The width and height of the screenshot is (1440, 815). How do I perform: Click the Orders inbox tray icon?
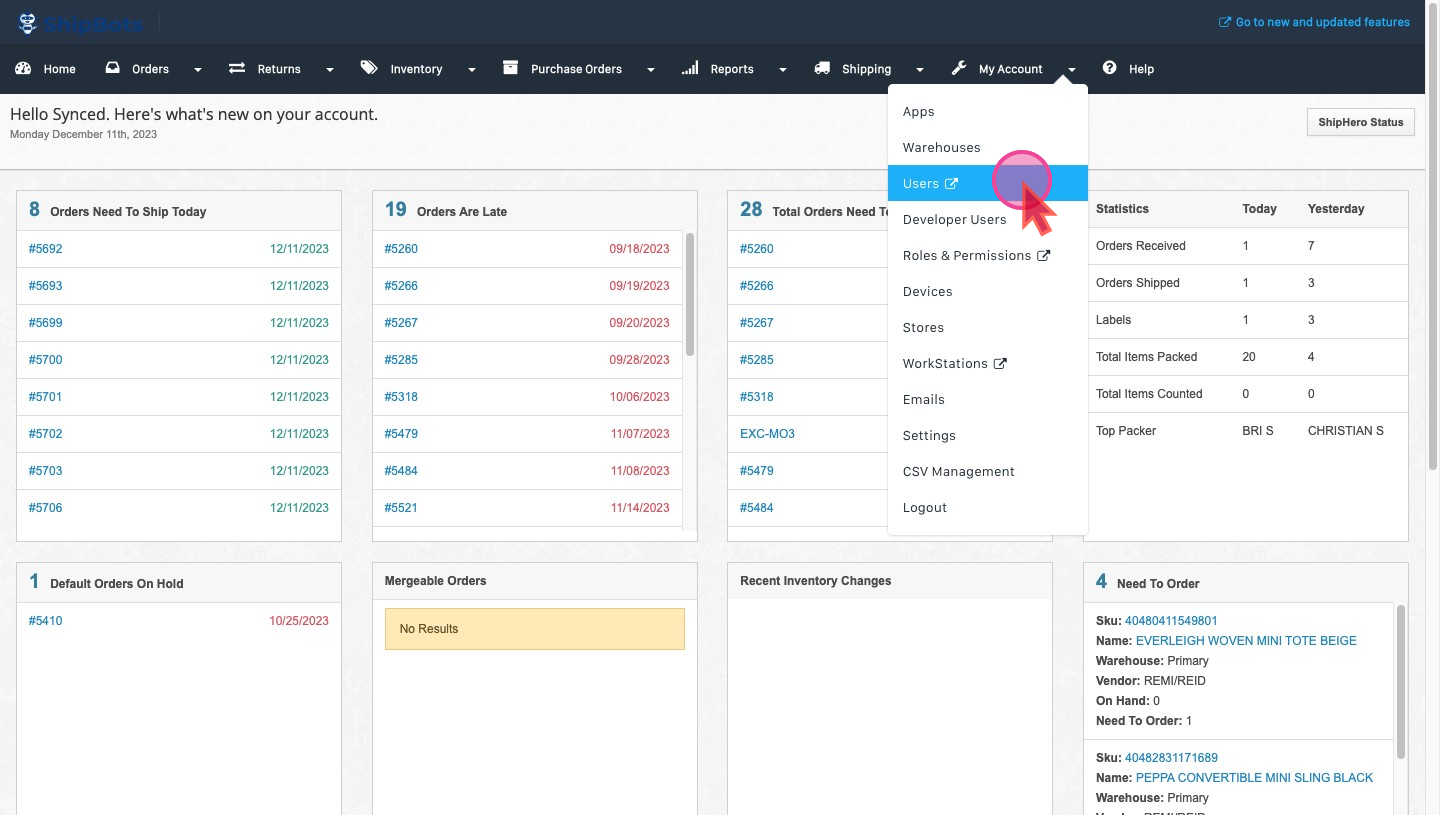[x=113, y=68]
